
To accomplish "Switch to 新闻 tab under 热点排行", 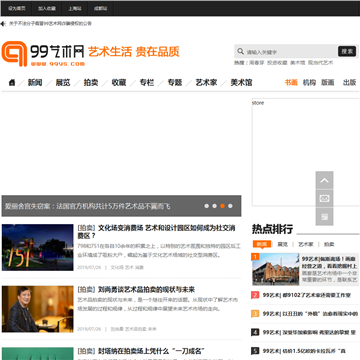I will [x=262, y=244].
